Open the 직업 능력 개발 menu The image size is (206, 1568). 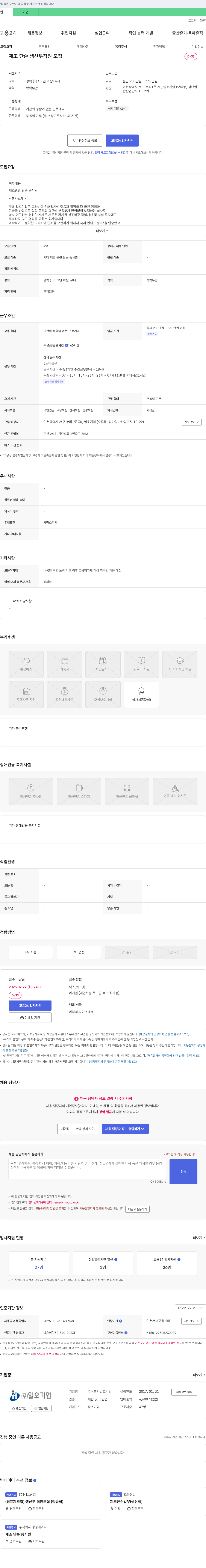click(x=141, y=33)
